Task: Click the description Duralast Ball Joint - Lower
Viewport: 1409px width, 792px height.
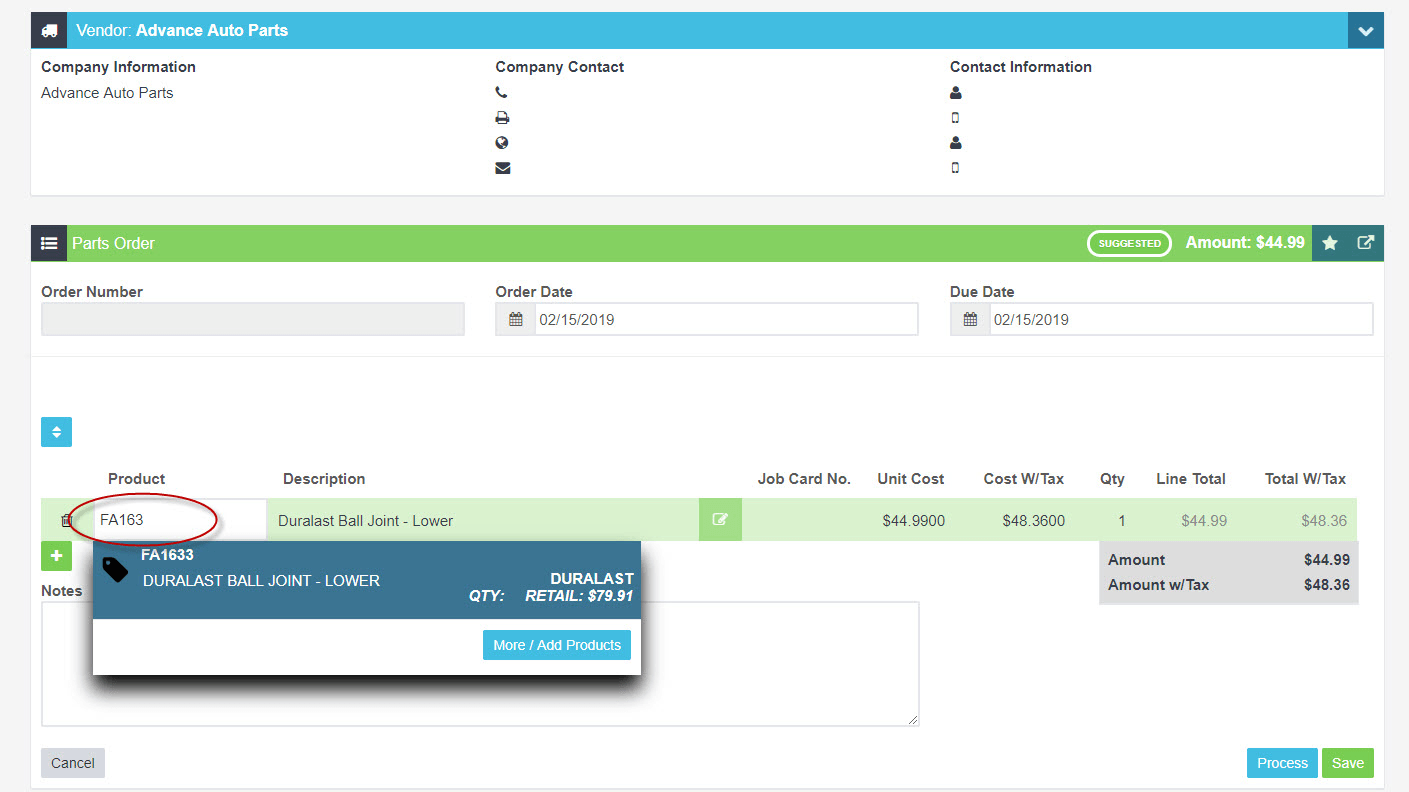Action: click(365, 521)
